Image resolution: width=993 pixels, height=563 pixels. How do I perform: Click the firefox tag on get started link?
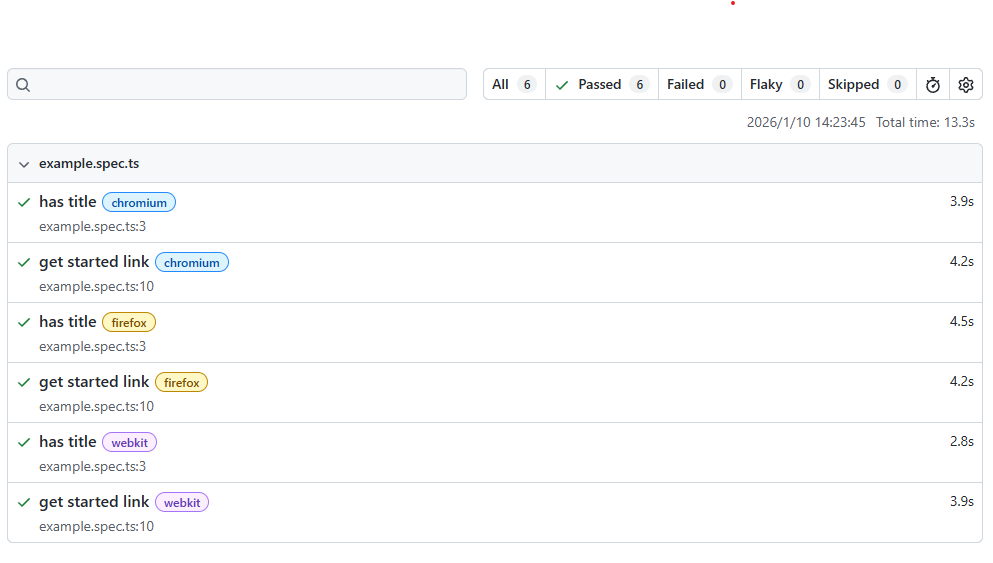(181, 383)
